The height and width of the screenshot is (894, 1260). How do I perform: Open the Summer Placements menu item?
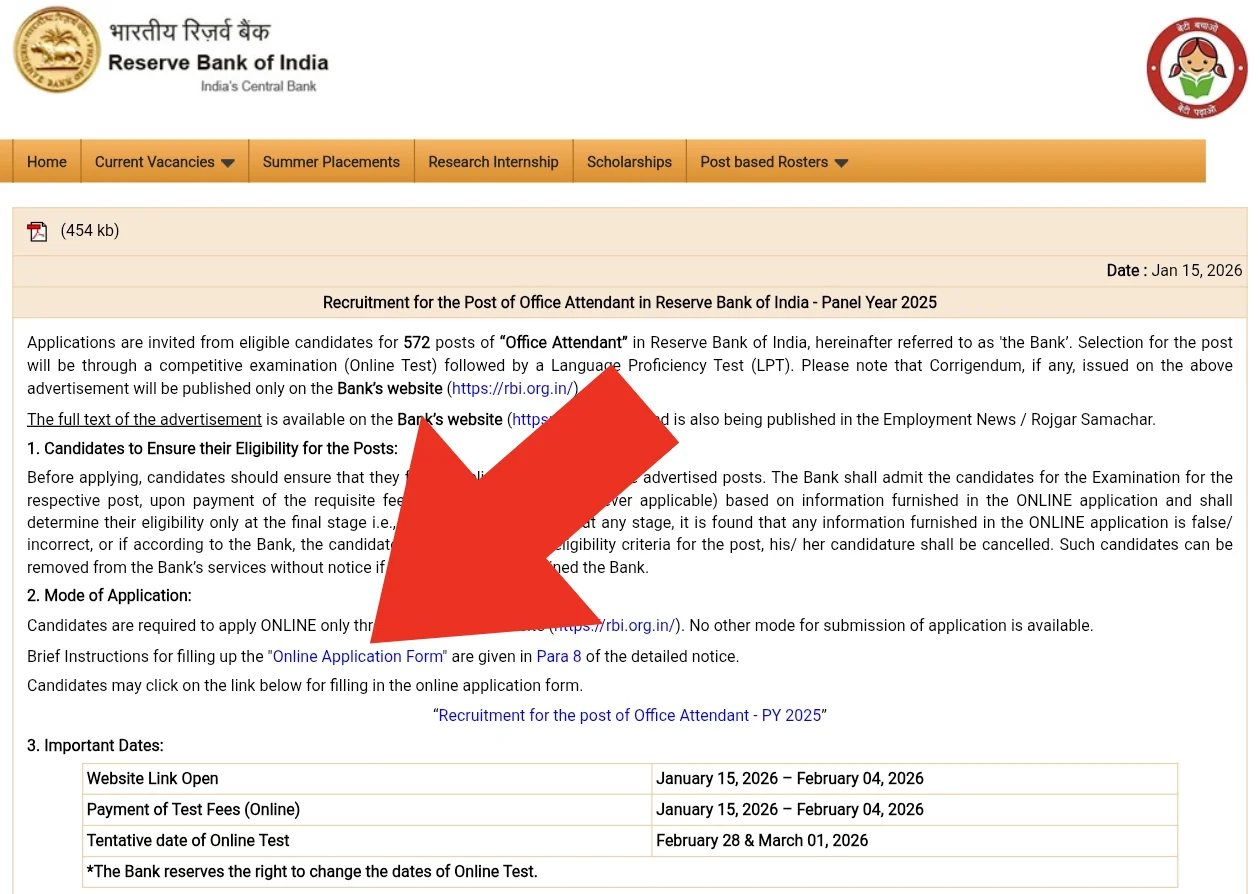coord(331,162)
